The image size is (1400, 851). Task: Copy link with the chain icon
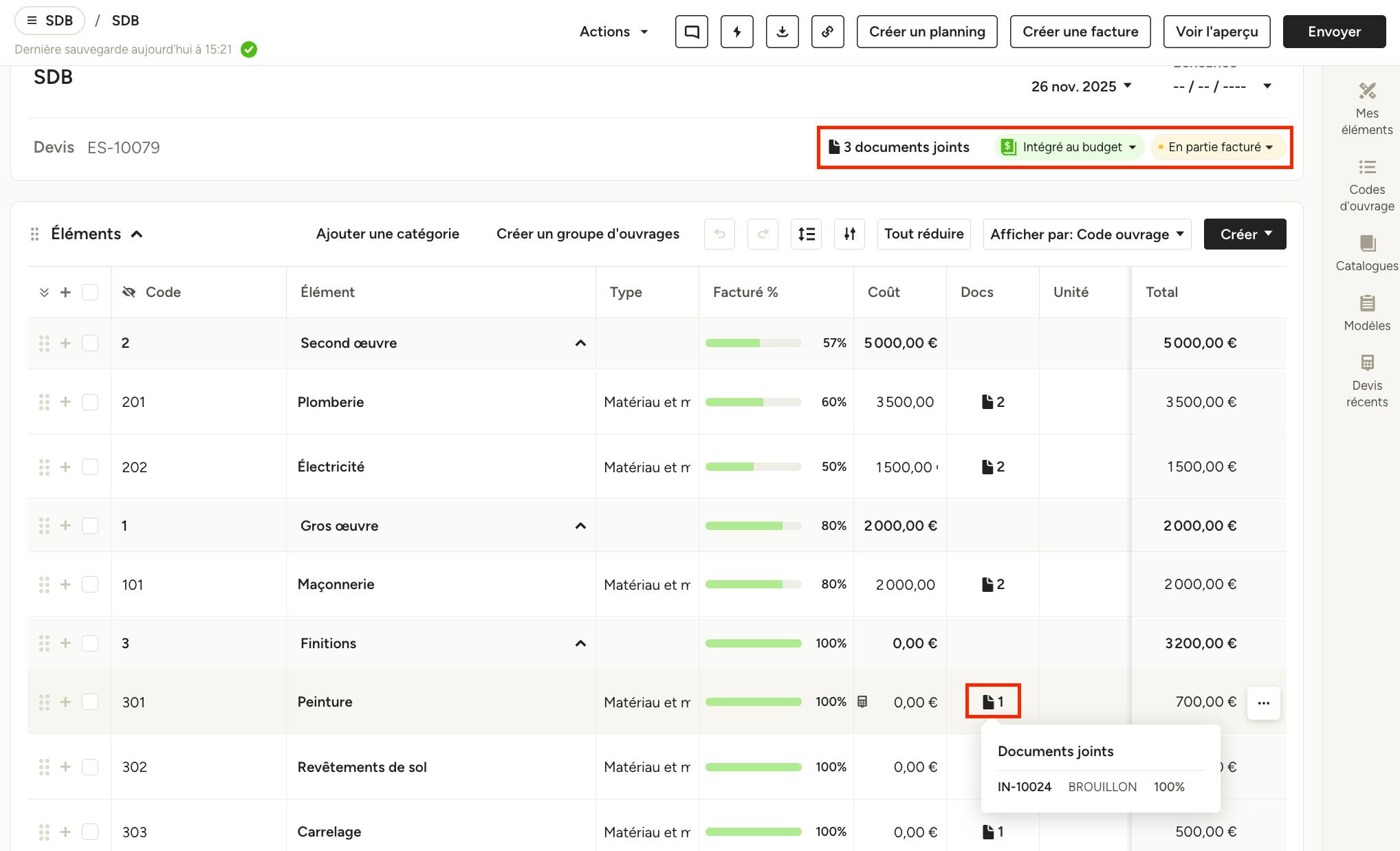coord(828,32)
